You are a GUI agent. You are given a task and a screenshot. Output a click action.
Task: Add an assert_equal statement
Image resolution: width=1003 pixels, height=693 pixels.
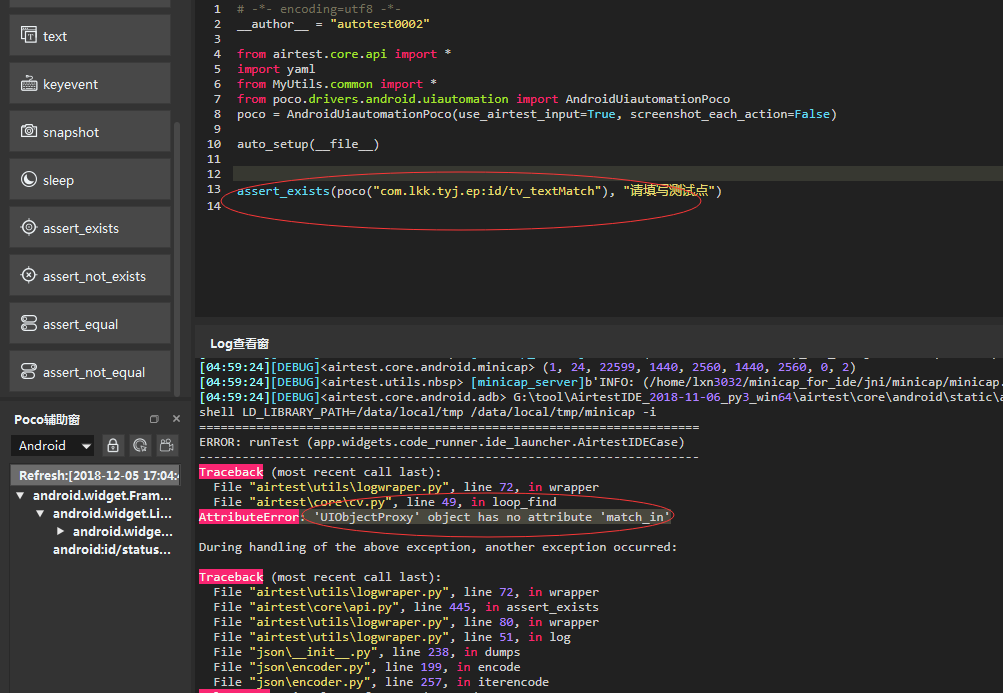point(90,323)
